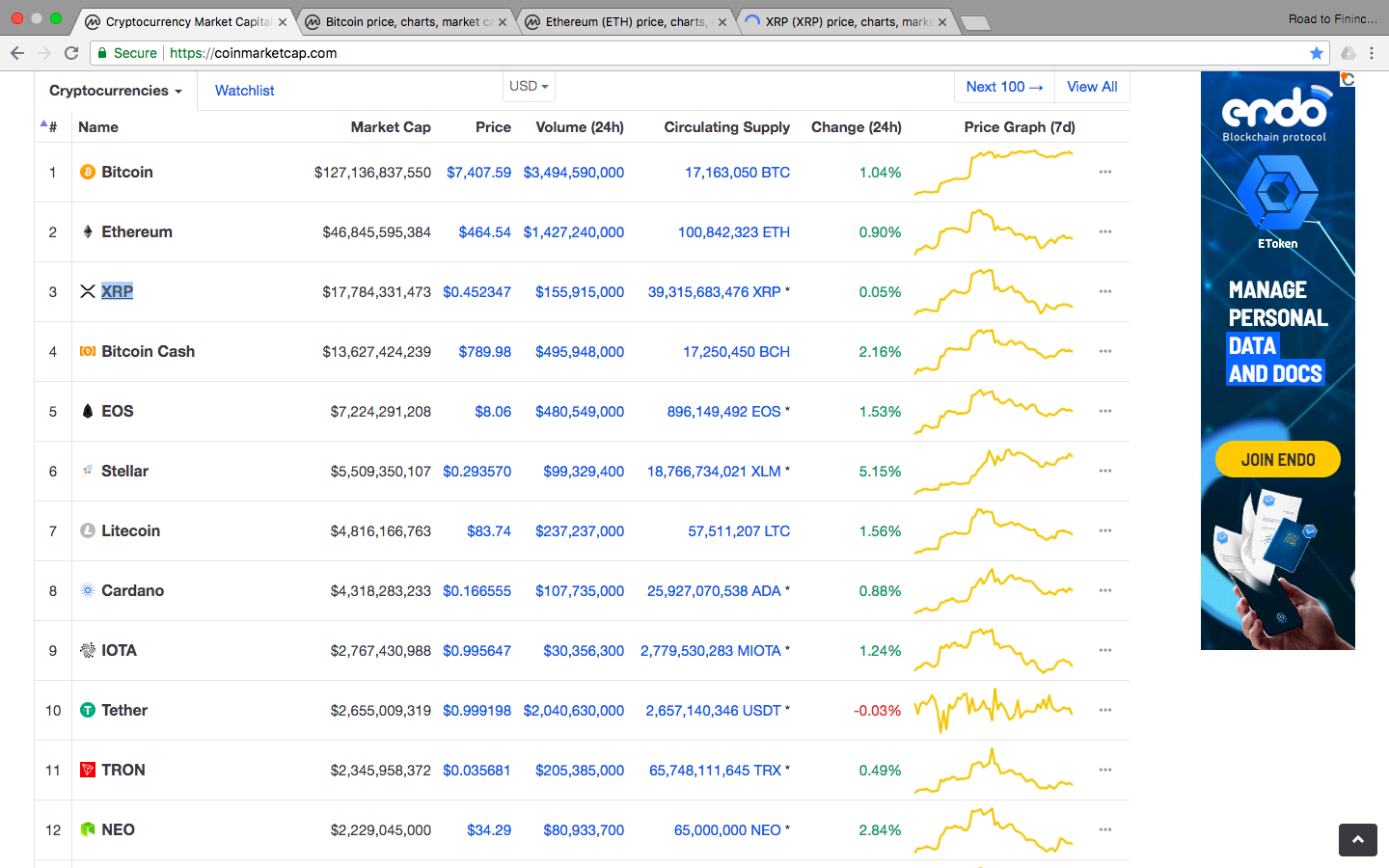Open the XRP coin name link
Image resolution: width=1389 pixels, height=868 pixels.
[118, 292]
